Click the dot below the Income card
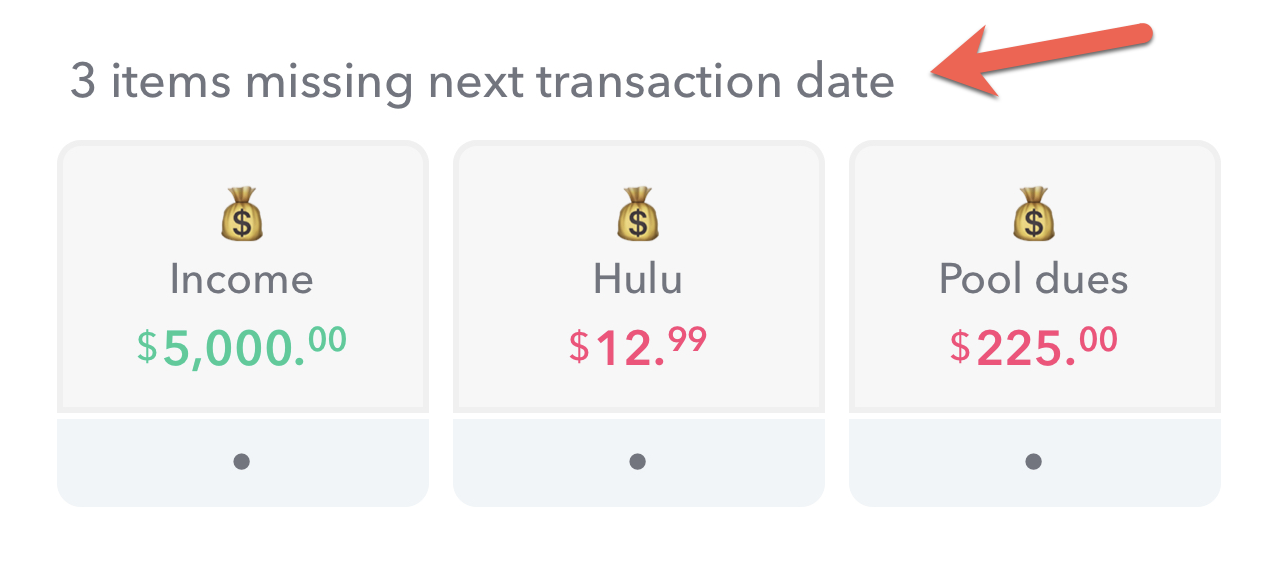1263x564 pixels. pos(241,462)
